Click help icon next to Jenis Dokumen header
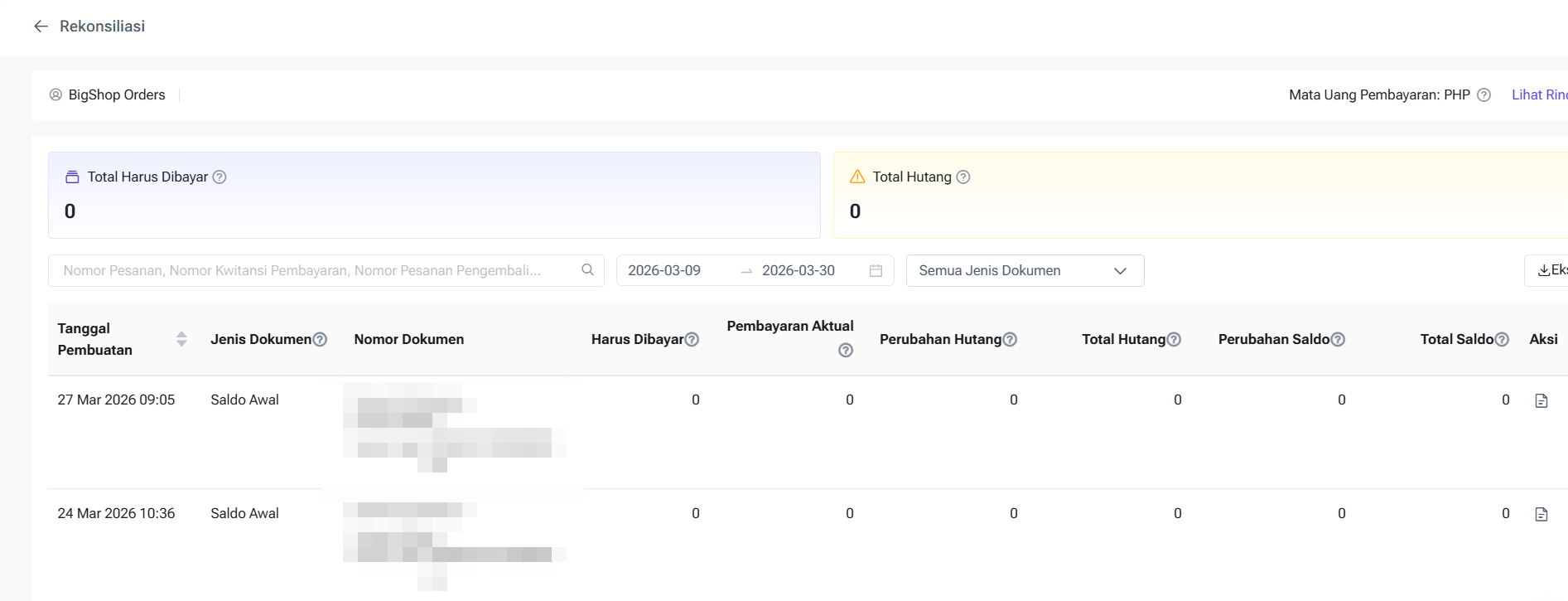This screenshot has height=601, width=1568. 320,339
